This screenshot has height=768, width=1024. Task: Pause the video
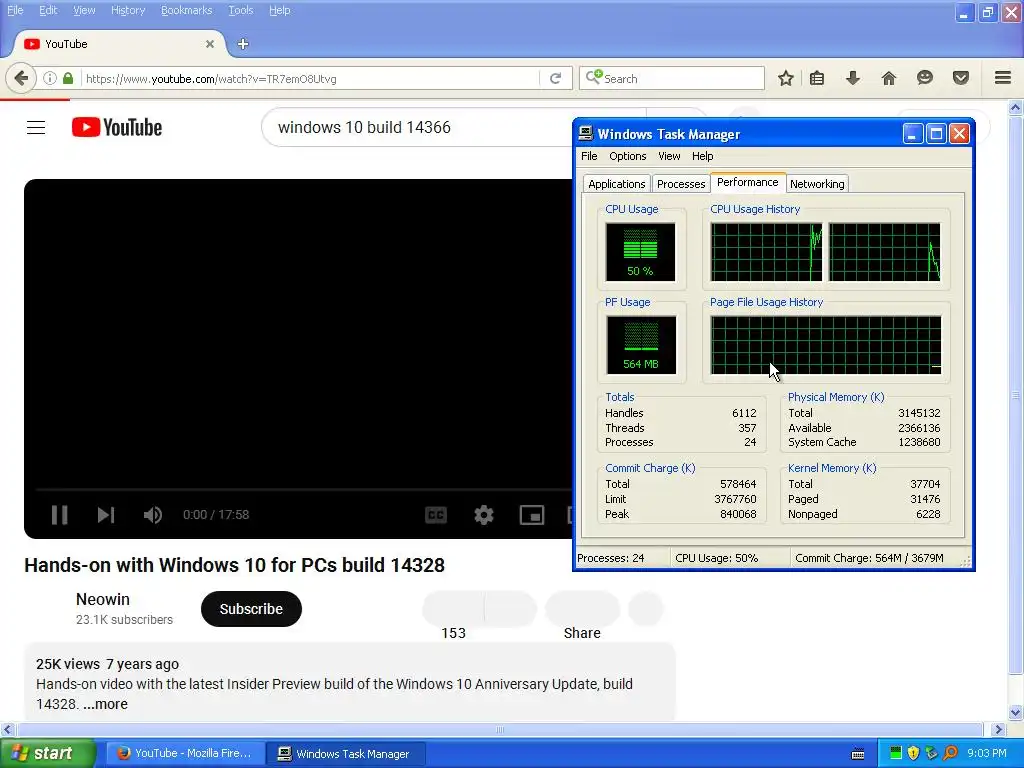click(x=59, y=515)
